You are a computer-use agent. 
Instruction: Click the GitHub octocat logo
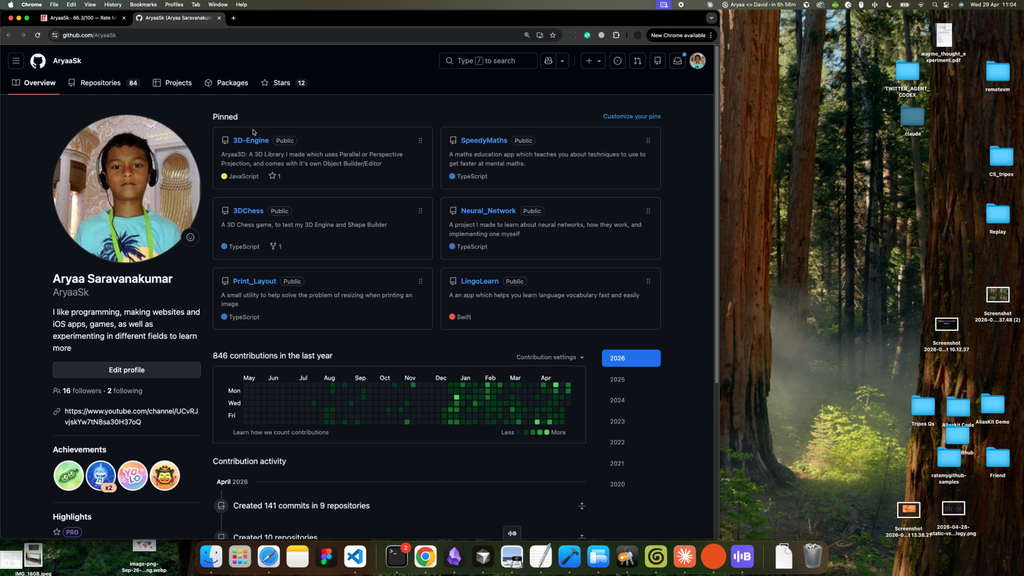(38, 61)
